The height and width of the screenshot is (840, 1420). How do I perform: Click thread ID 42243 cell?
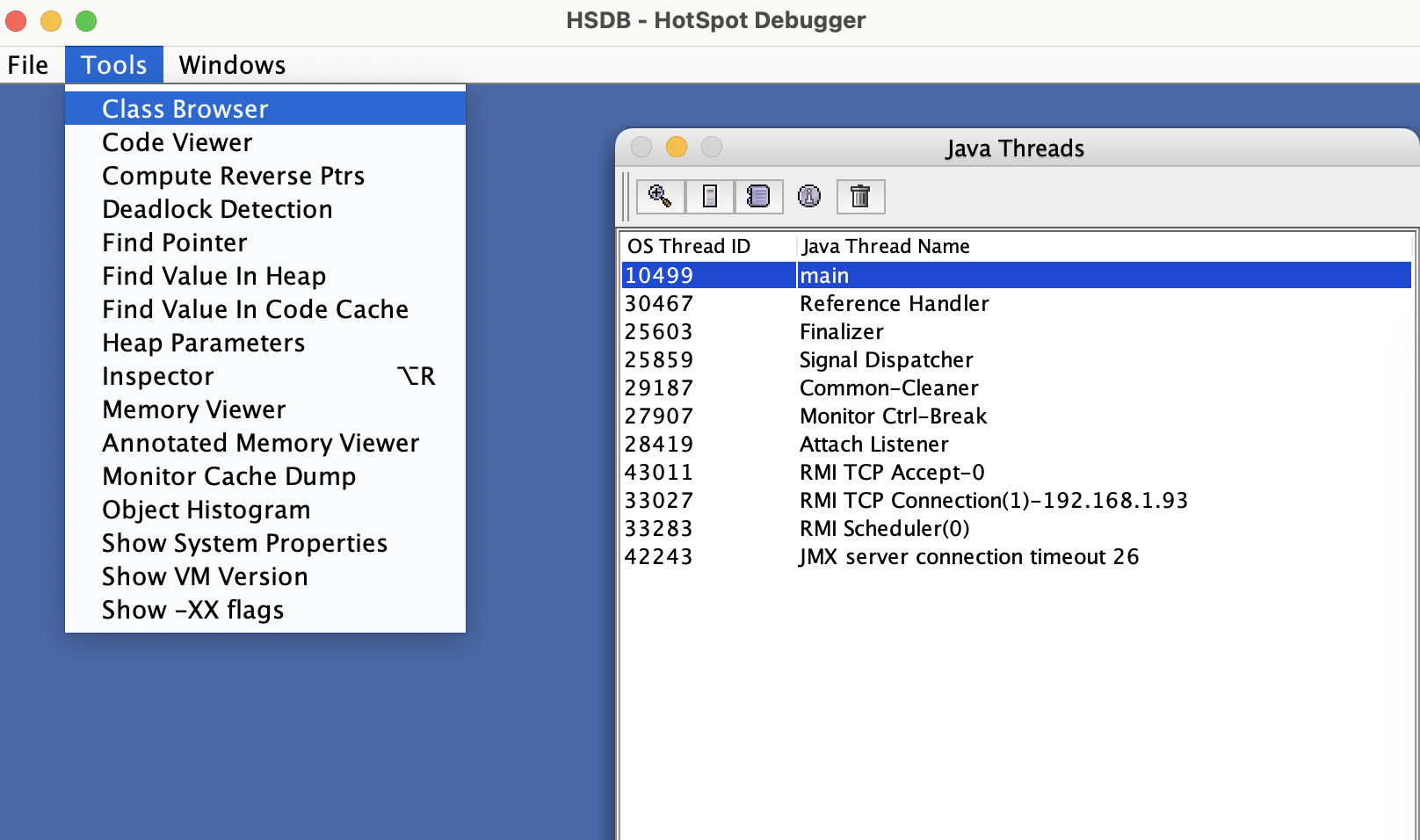tap(709, 556)
